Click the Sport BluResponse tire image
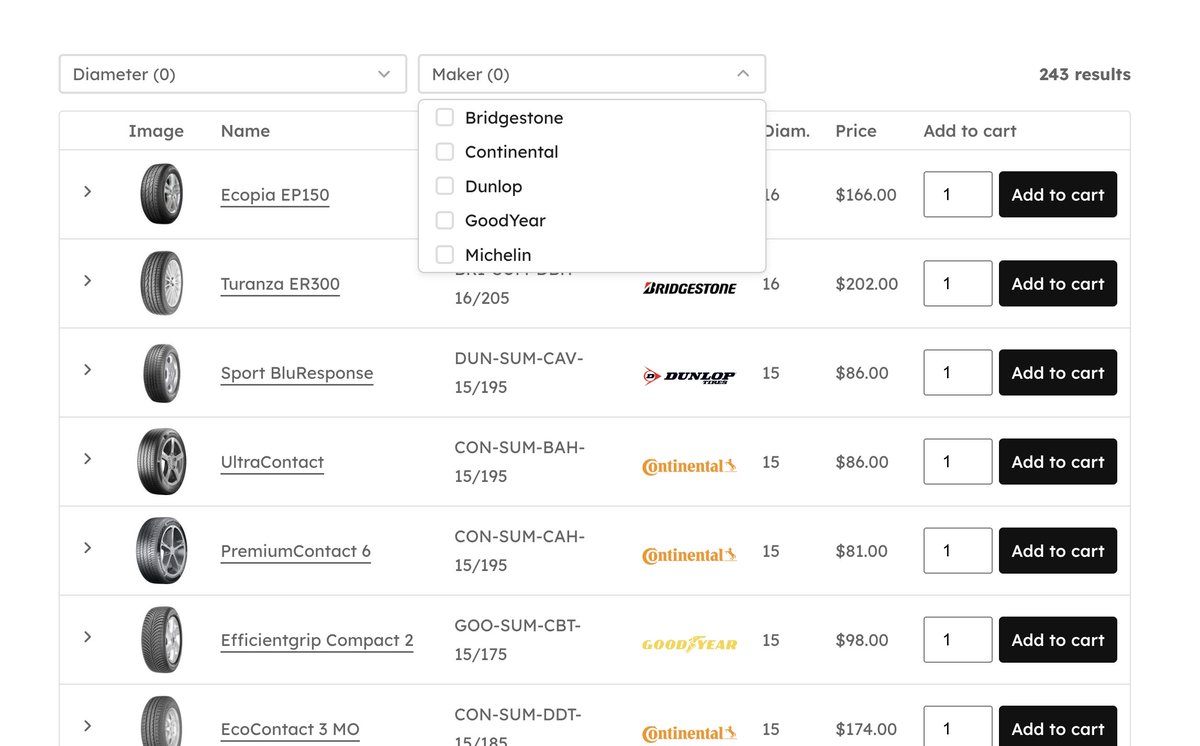1200x746 pixels. click(161, 372)
